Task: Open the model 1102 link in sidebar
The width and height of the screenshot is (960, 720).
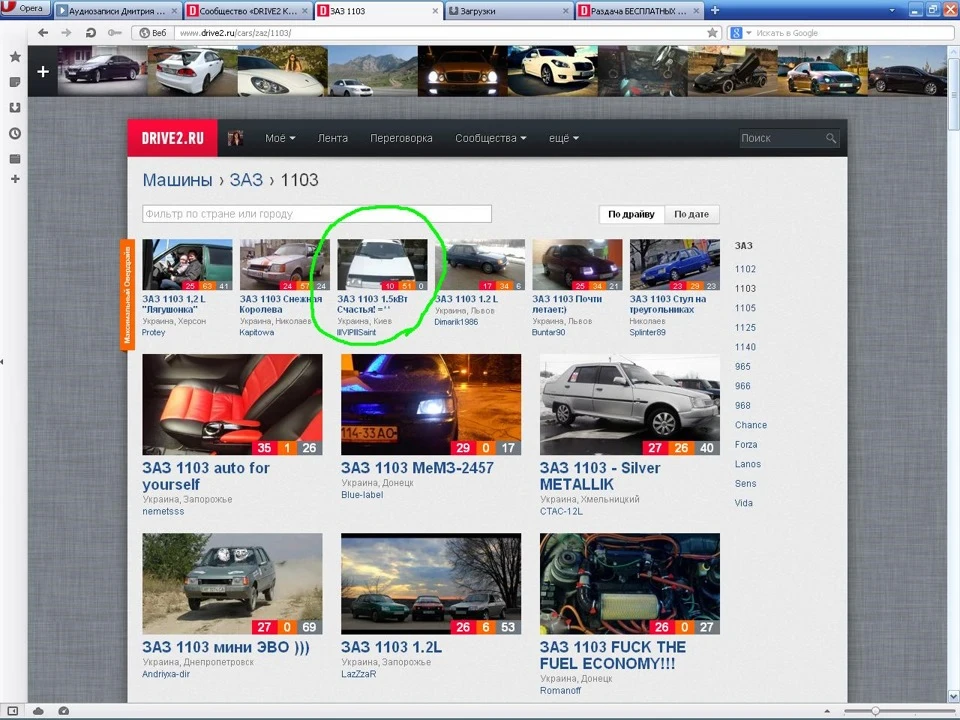Action: [745, 269]
